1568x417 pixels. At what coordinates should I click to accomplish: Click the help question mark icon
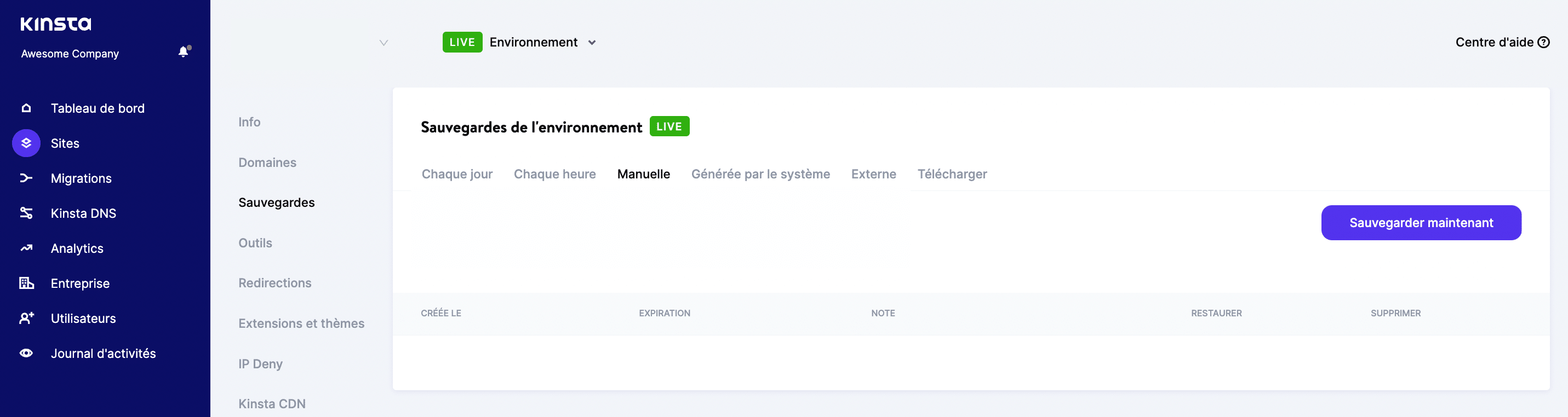(1544, 42)
